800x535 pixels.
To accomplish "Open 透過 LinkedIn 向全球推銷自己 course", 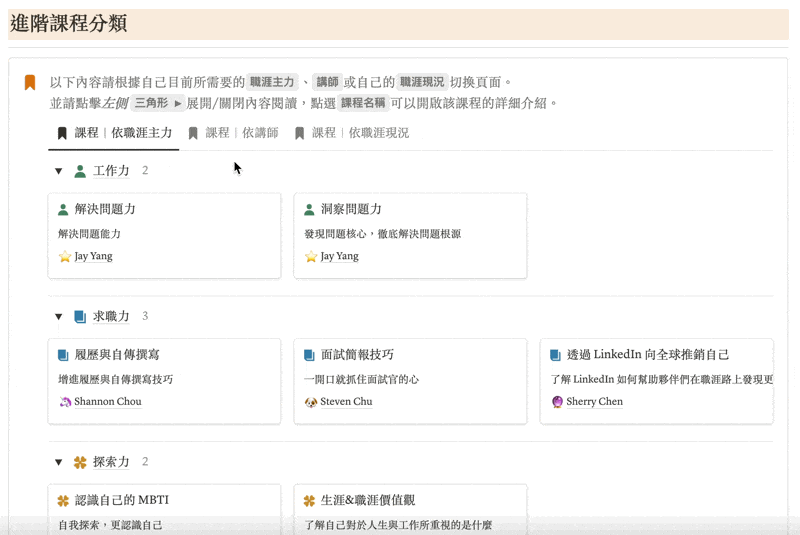I will tap(657, 381).
